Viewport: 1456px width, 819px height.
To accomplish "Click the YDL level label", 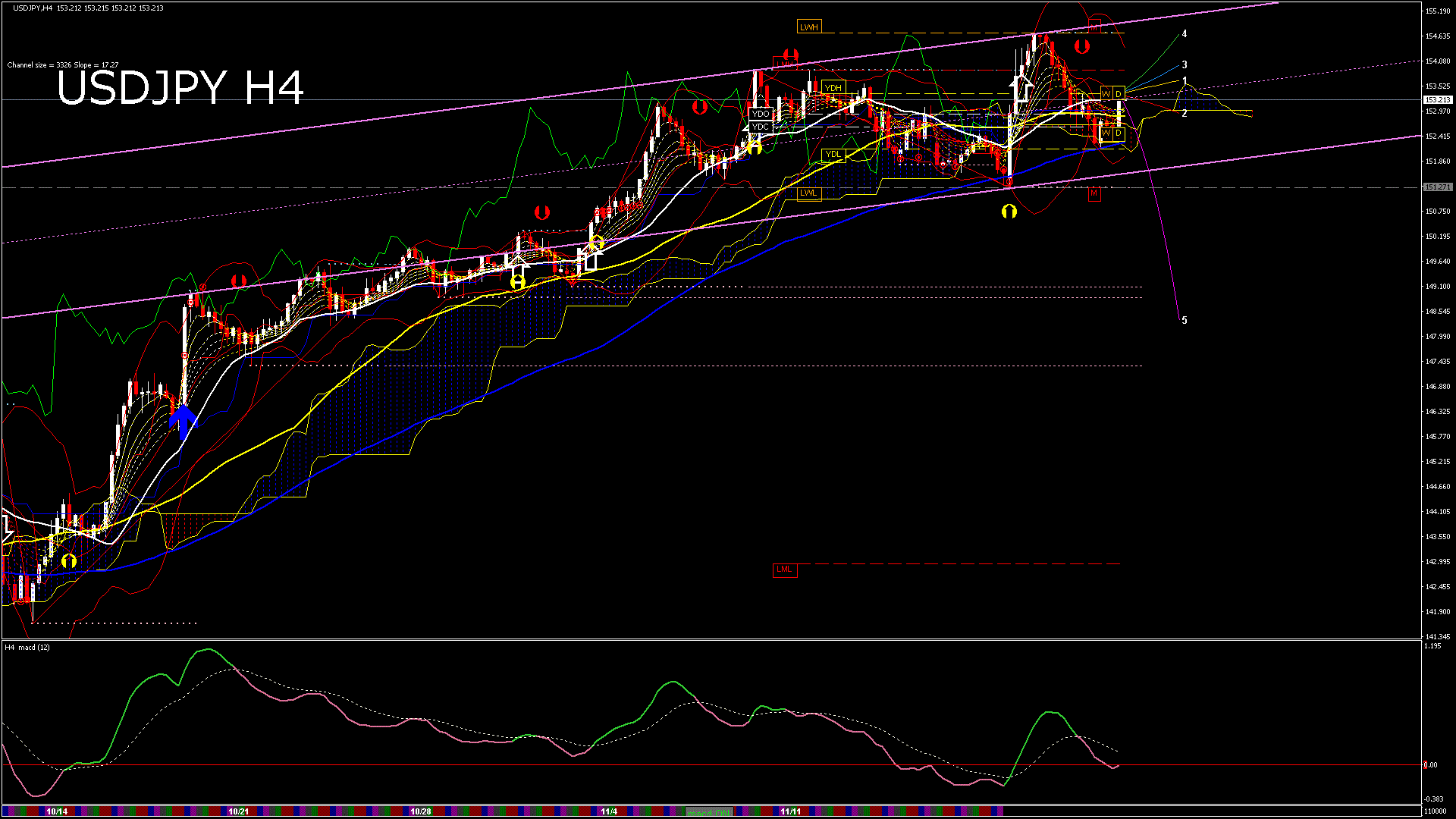I will (x=833, y=155).
